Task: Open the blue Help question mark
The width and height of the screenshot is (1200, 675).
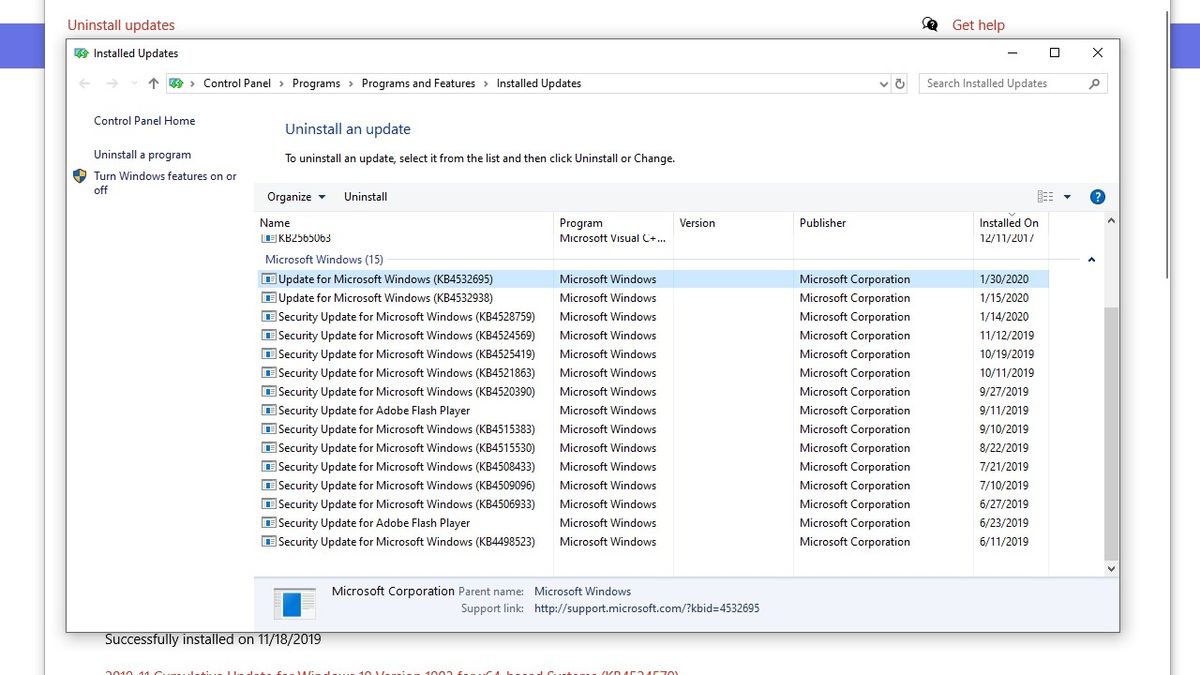Action: (x=1097, y=196)
